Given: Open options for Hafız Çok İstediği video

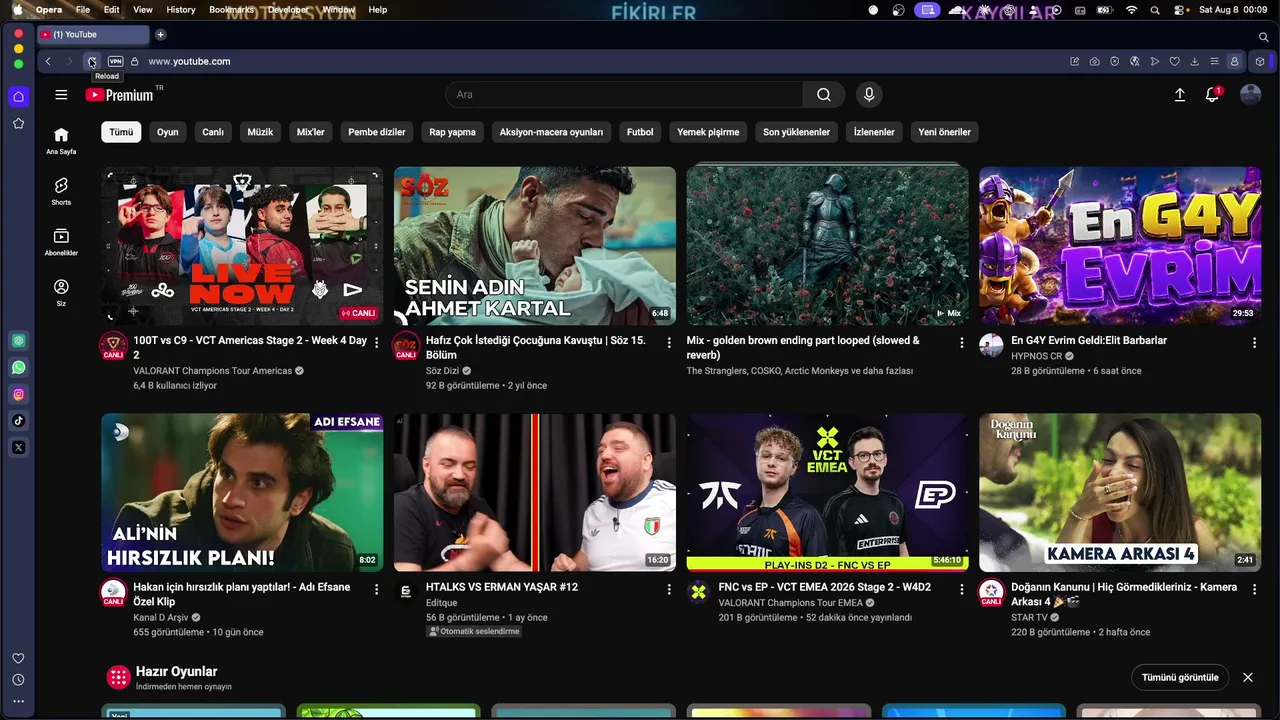Looking at the screenshot, I should [669, 343].
